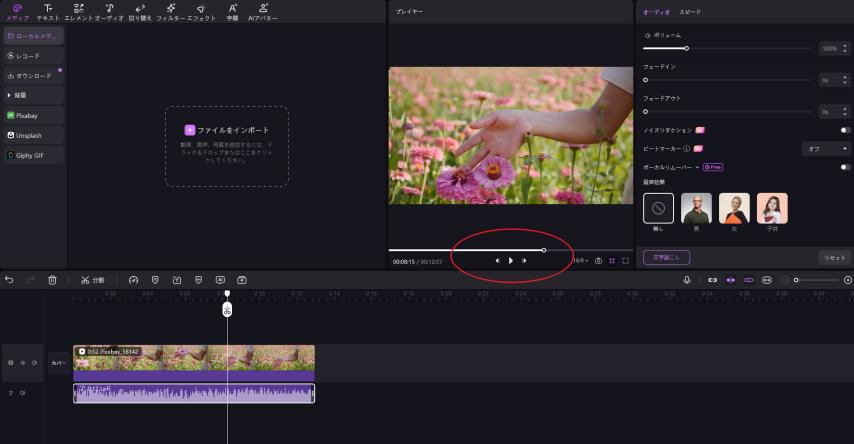Enable the ノイズリダクション toggle

point(845,130)
